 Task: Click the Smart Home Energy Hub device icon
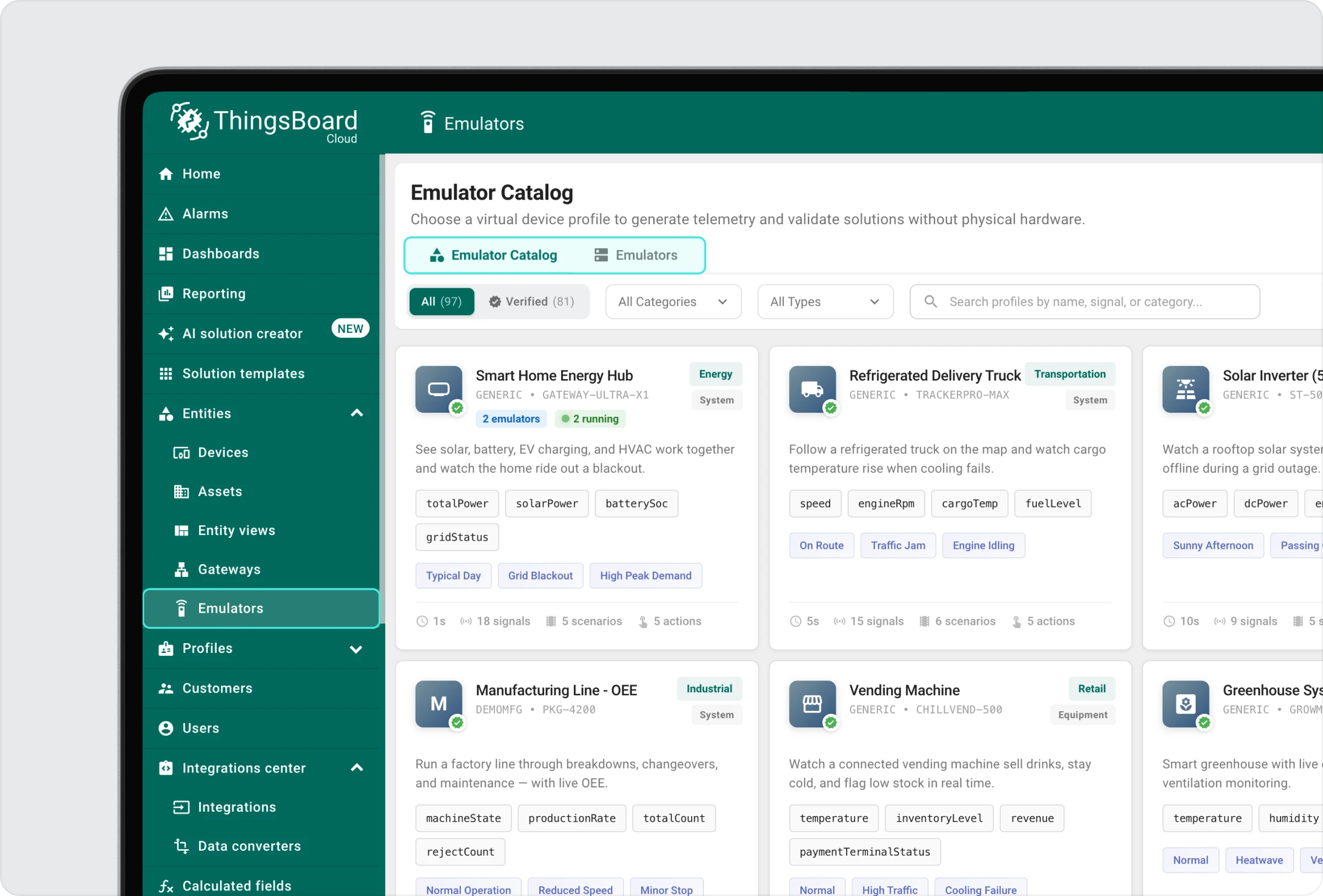438,389
